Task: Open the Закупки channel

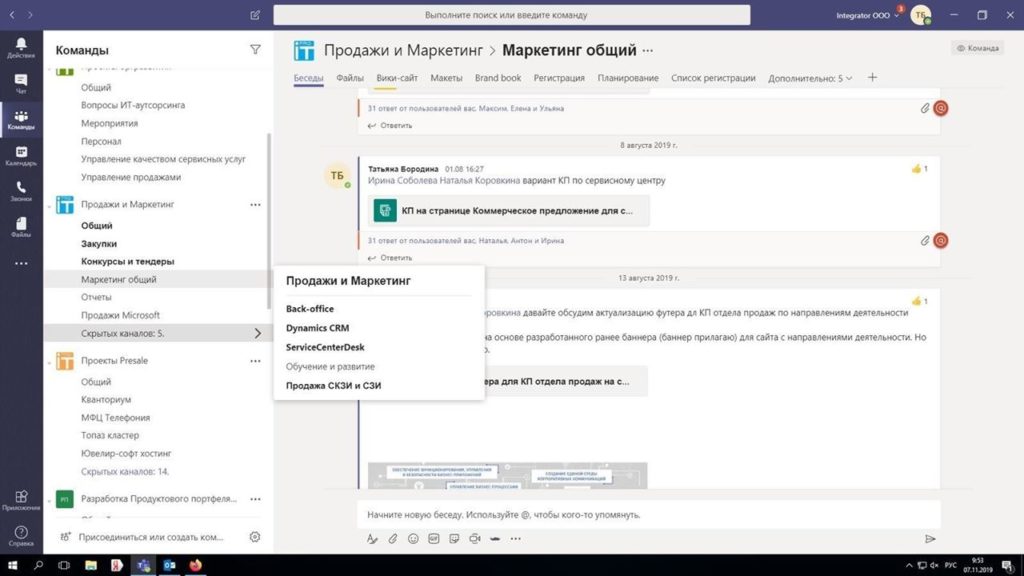Action: [x=99, y=244]
